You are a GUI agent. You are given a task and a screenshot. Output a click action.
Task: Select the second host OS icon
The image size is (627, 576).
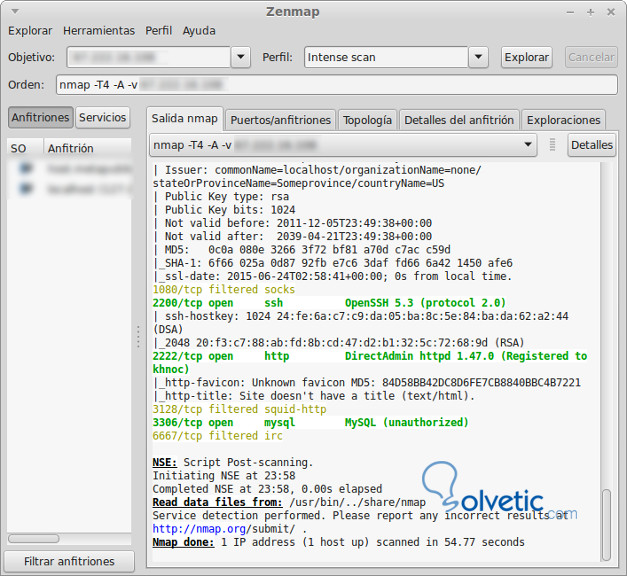(26, 188)
